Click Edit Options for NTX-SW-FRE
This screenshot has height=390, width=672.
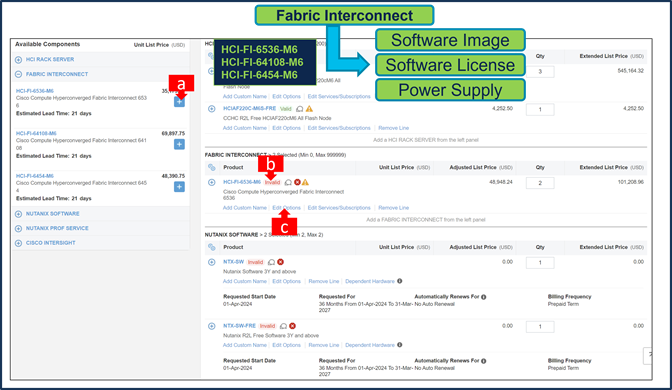(287, 345)
